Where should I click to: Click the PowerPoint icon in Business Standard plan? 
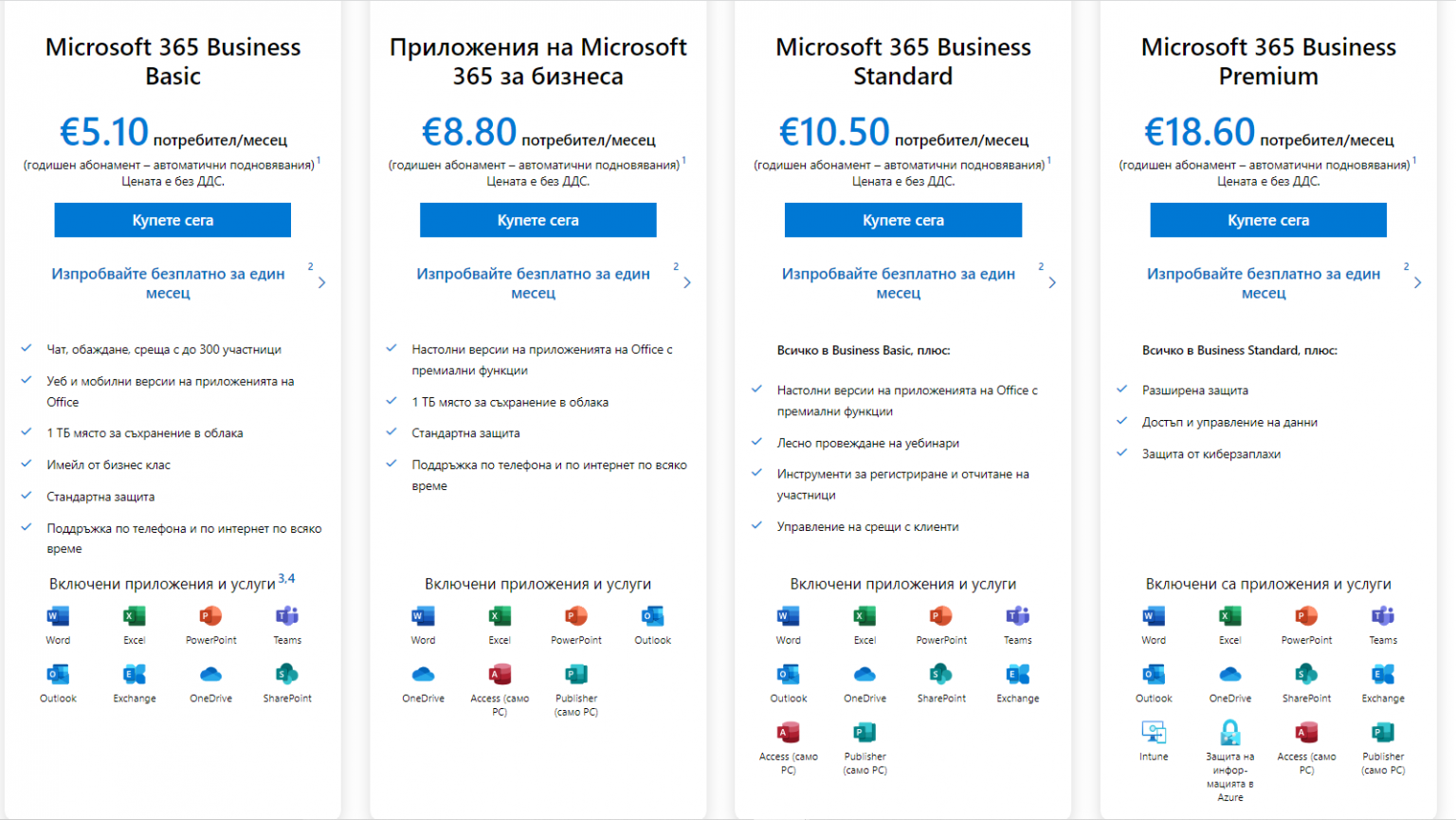coord(941,617)
